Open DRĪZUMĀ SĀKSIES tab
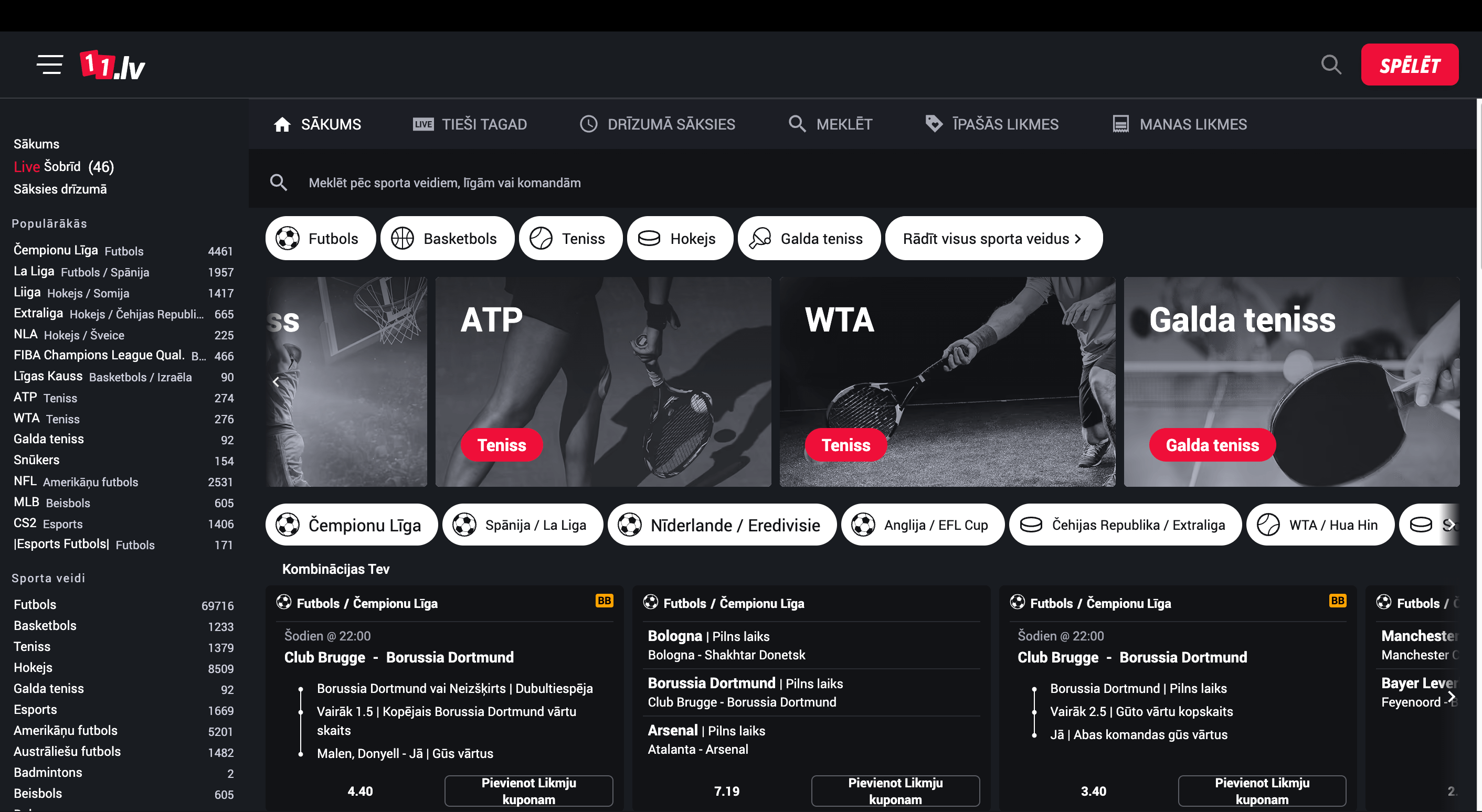1482x812 pixels. click(657, 124)
